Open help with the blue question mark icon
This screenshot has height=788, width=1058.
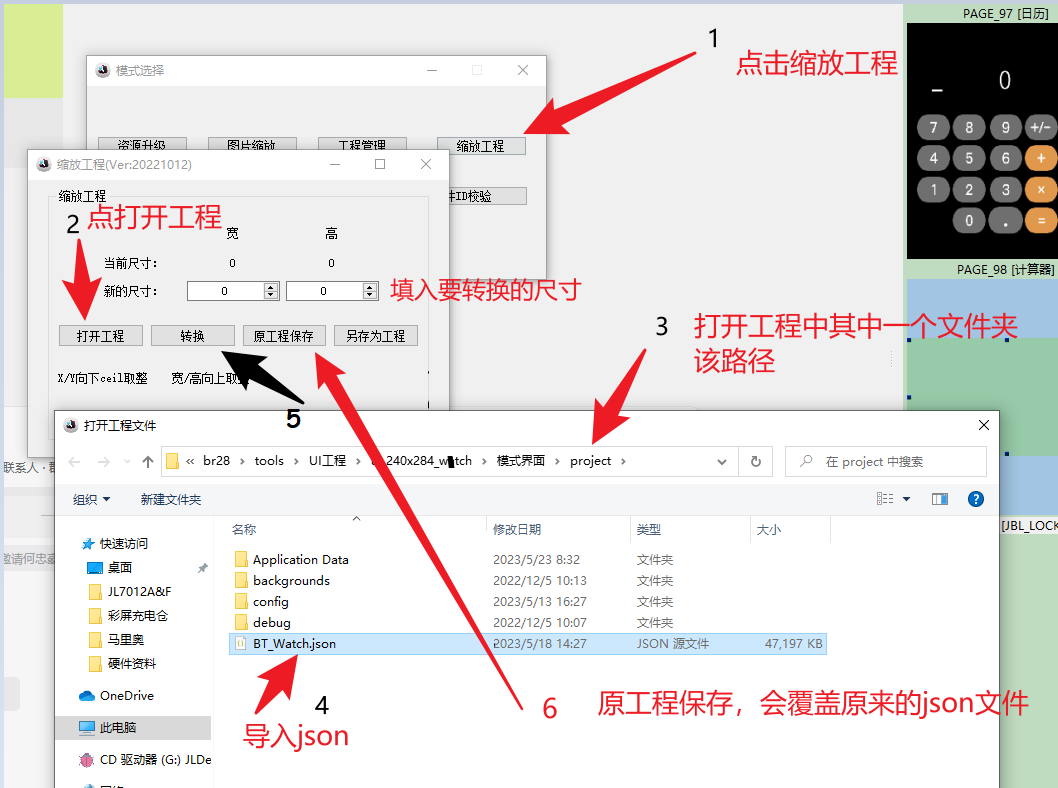coord(976,499)
